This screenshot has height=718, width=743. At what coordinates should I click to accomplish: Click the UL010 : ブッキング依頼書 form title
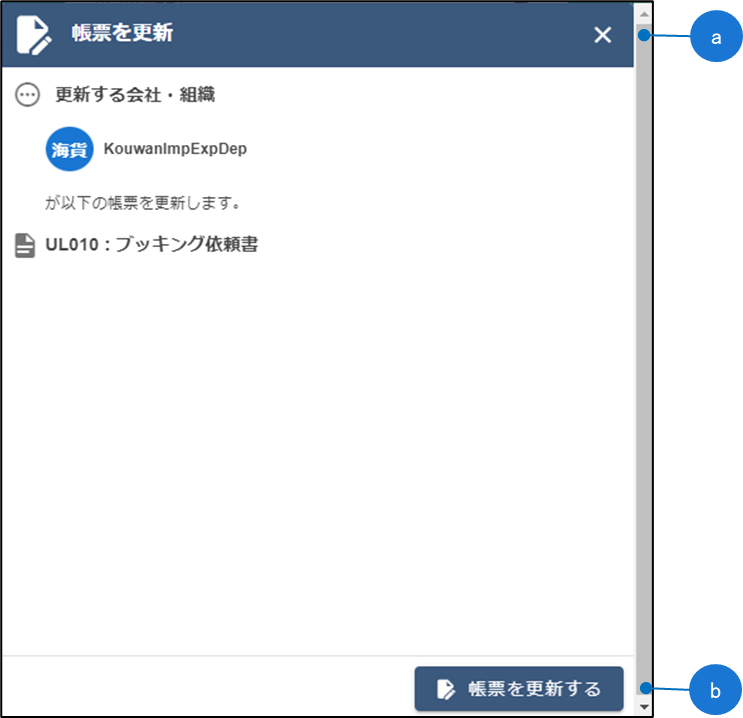click(151, 244)
